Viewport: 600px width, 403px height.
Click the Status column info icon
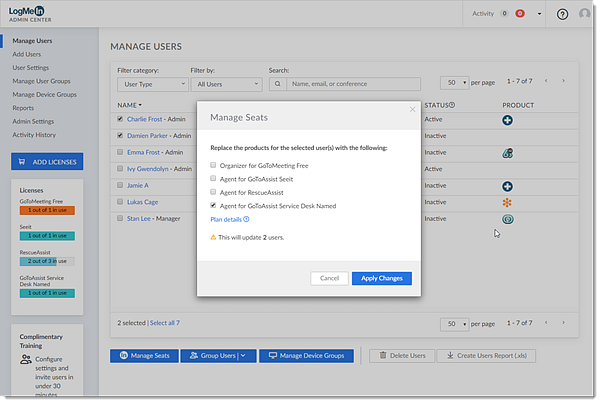(x=452, y=105)
